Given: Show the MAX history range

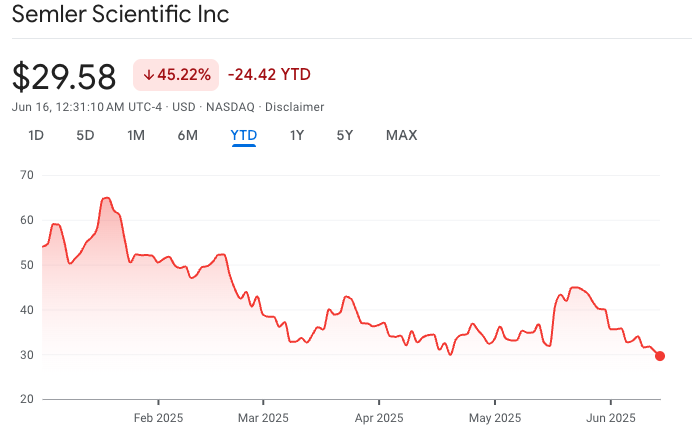Looking at the screenshot, I should [x=401, y=135].
